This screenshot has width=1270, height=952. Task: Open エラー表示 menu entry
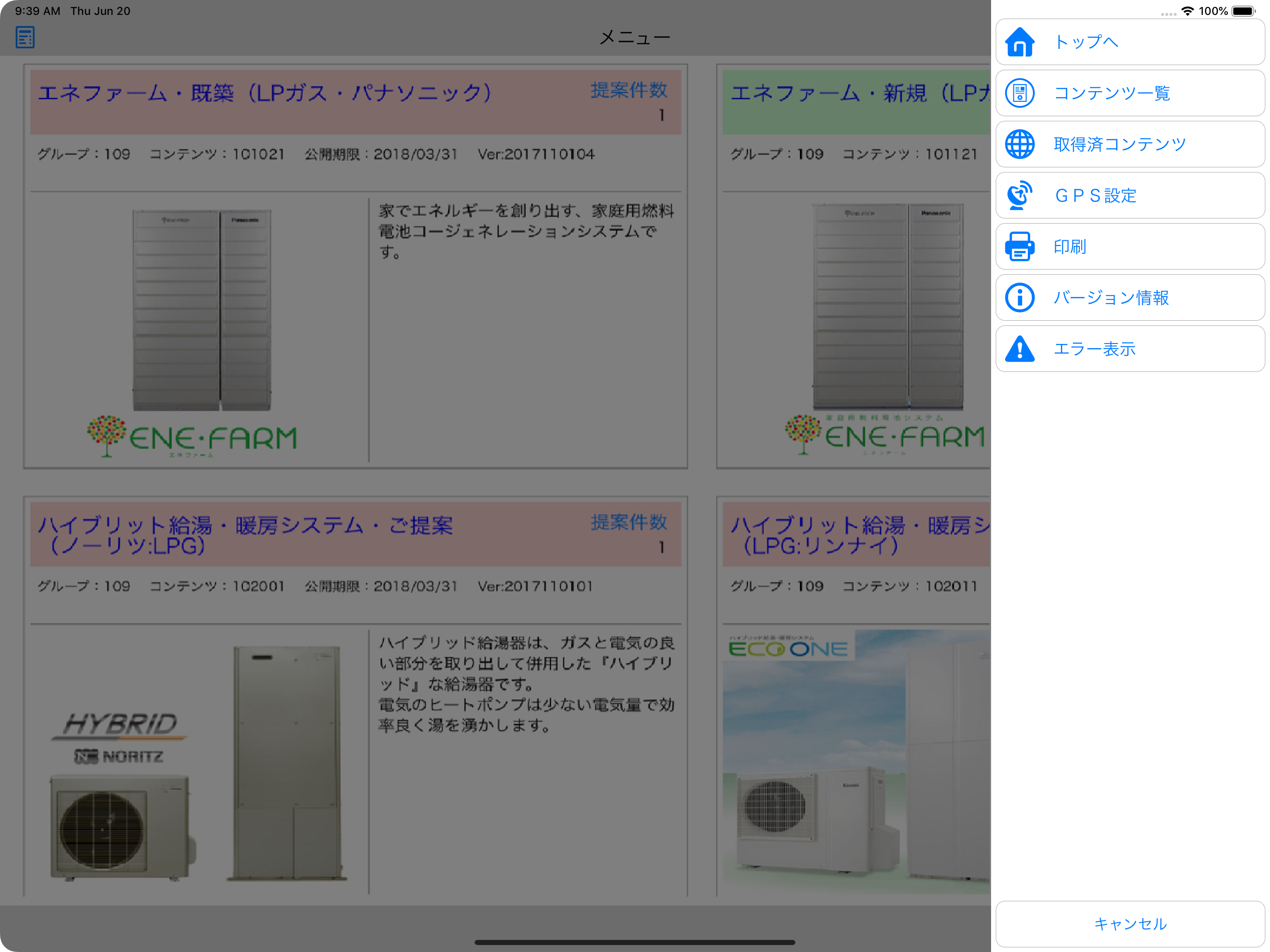pos(1130,349)
